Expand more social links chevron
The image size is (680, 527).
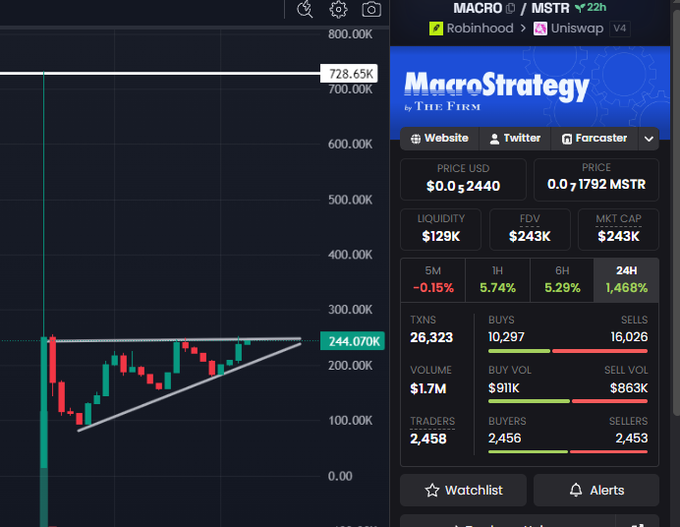tap(649, 139)
